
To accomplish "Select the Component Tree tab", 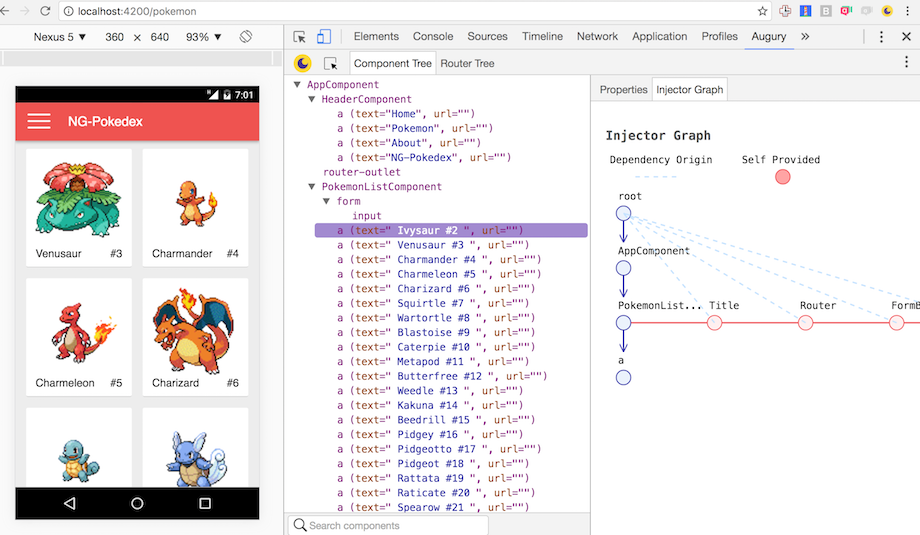I will (393, 63).
